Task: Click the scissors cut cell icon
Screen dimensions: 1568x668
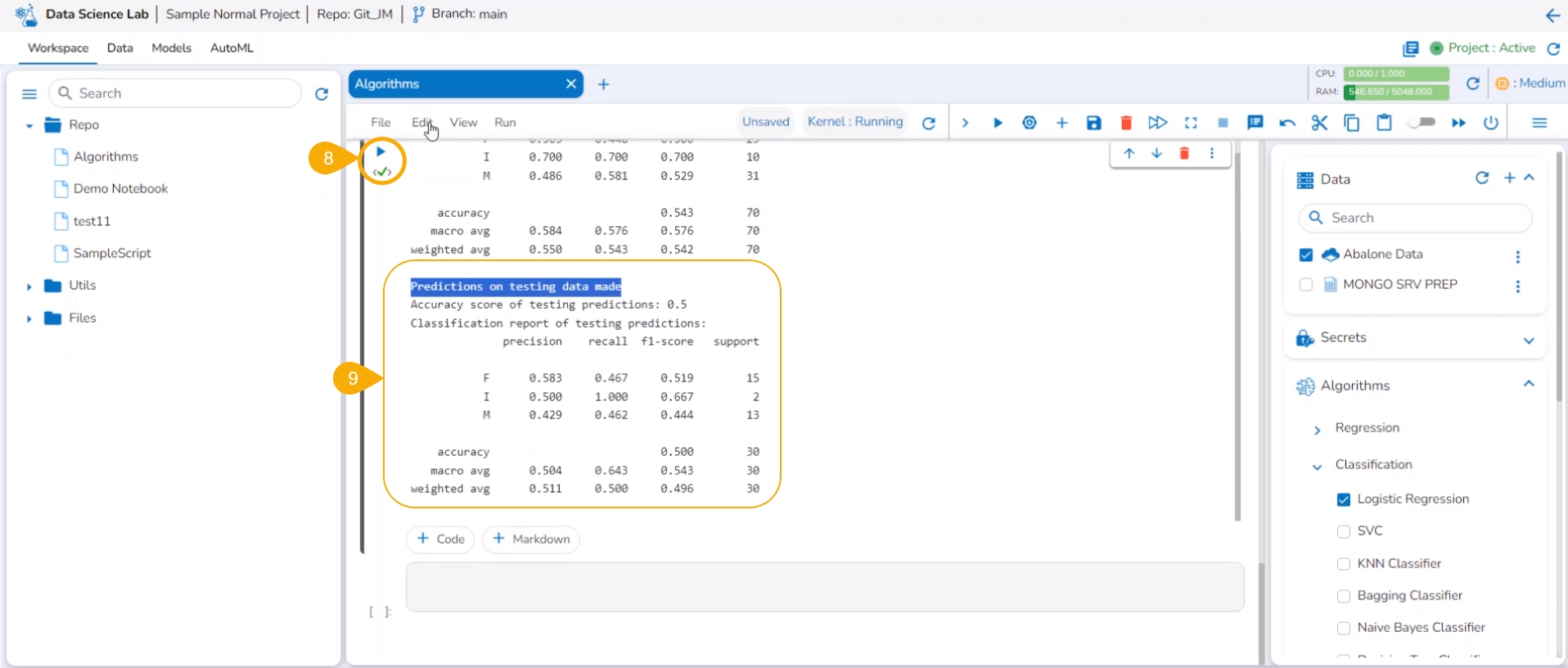Action: [x=1318, y=123]
